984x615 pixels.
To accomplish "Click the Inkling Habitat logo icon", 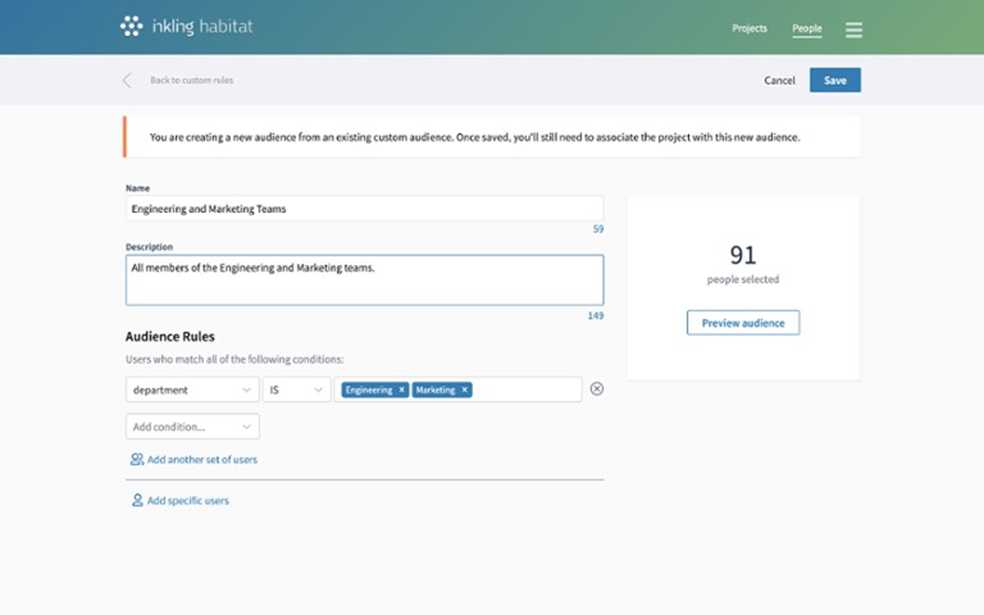I will [131, 27].
